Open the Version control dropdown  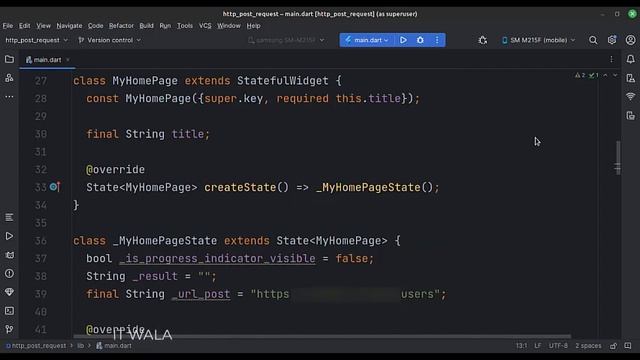pos(109,40)
